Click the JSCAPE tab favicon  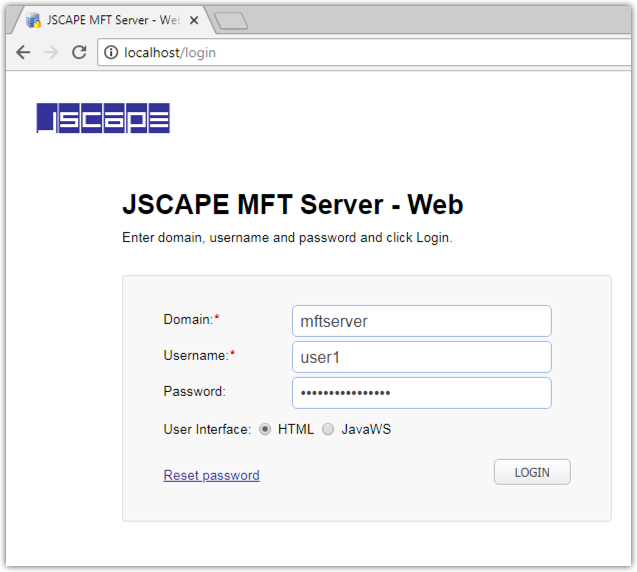tap(33, 20)
